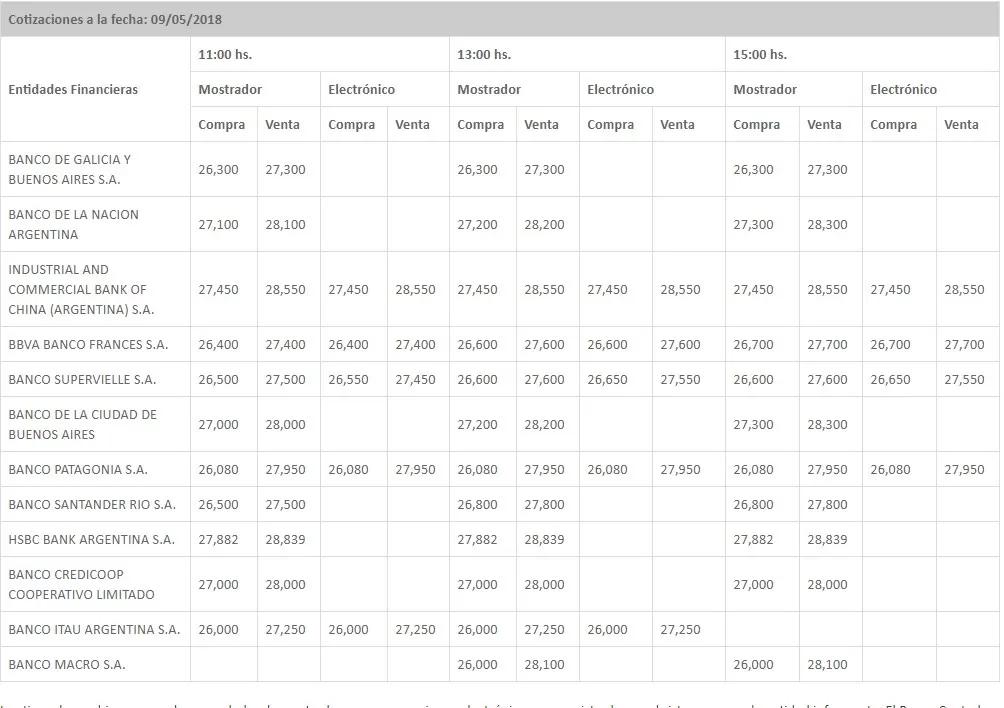Click Industrial and Commercial Bank of China name
The height and width of the screenshot is (708, 1004).
tap(81, 289)
